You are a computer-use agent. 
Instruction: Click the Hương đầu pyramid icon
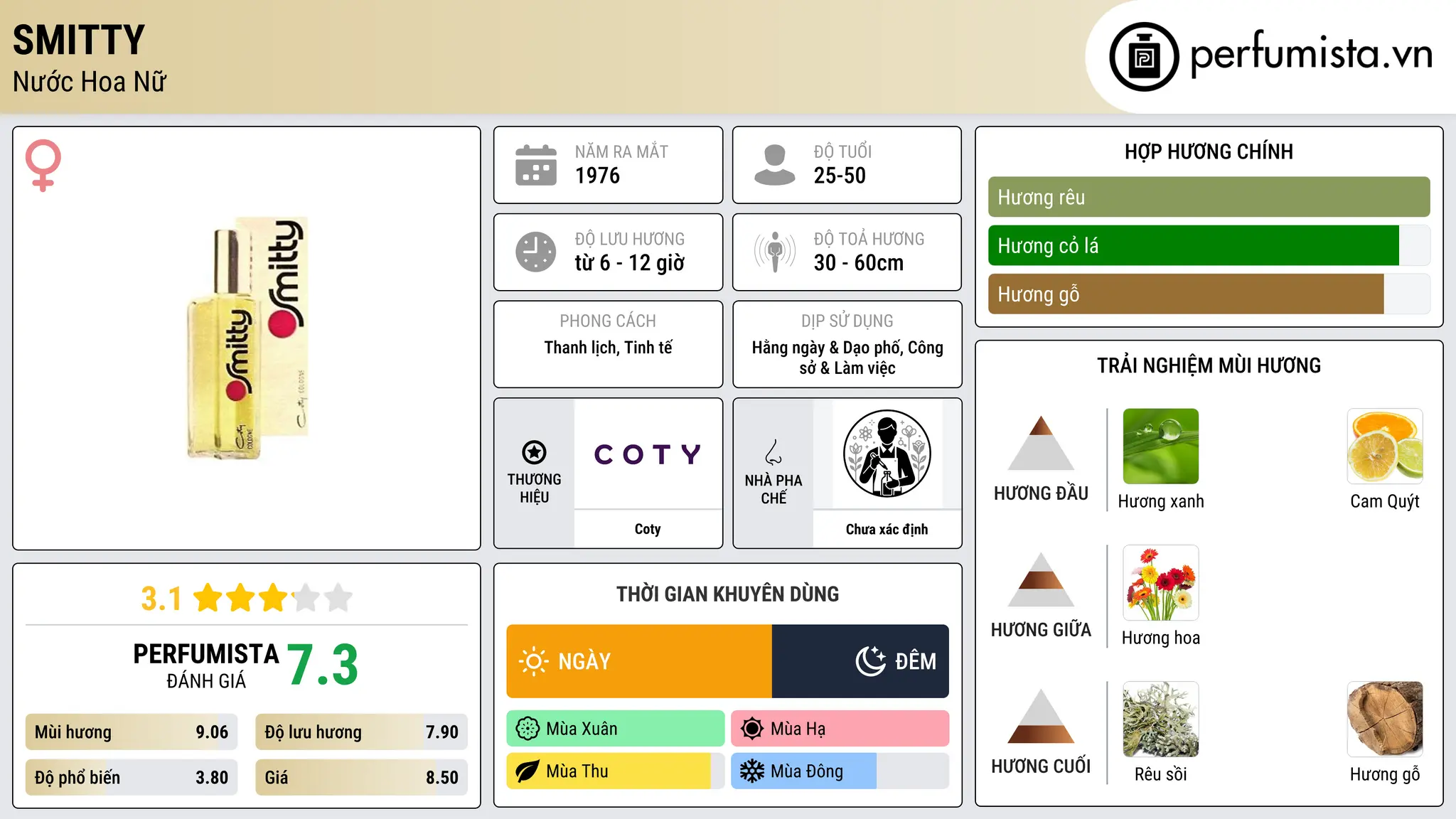[x=1041, y=443]
